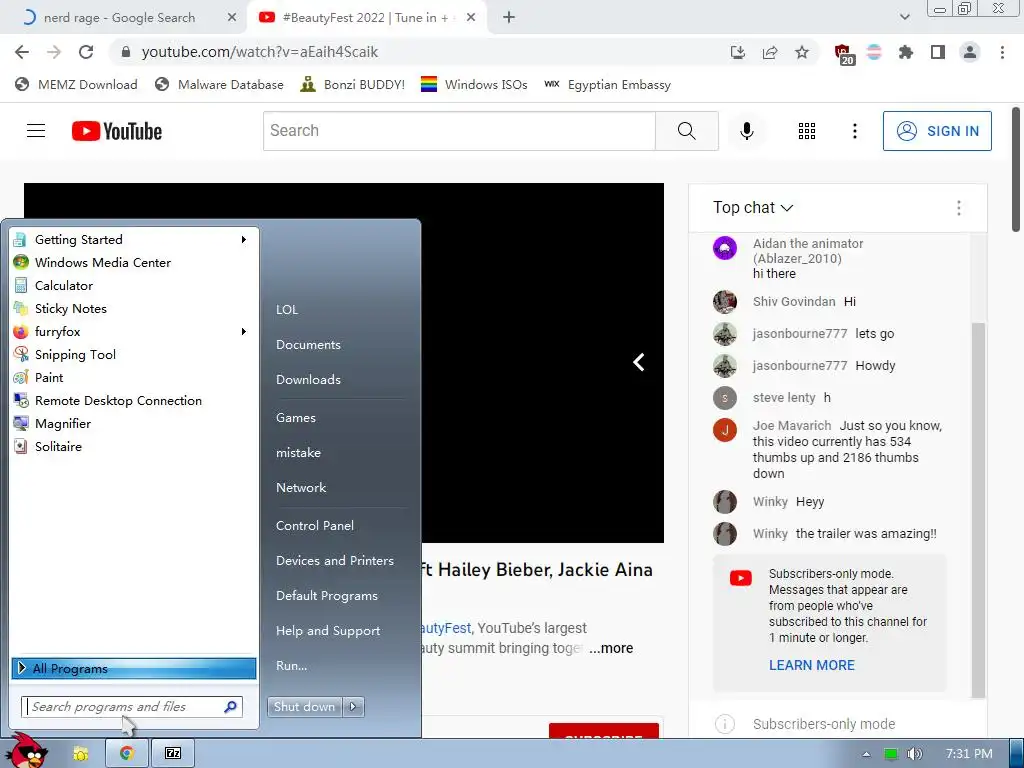Image resolution: width=1024 pixels, height=768 pixels.
Task: Click the left chevron on the video player
Action: point(639,362)
